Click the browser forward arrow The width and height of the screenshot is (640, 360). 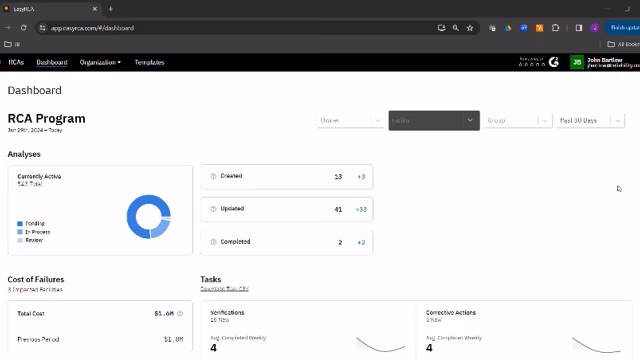[x=8, y=28]
